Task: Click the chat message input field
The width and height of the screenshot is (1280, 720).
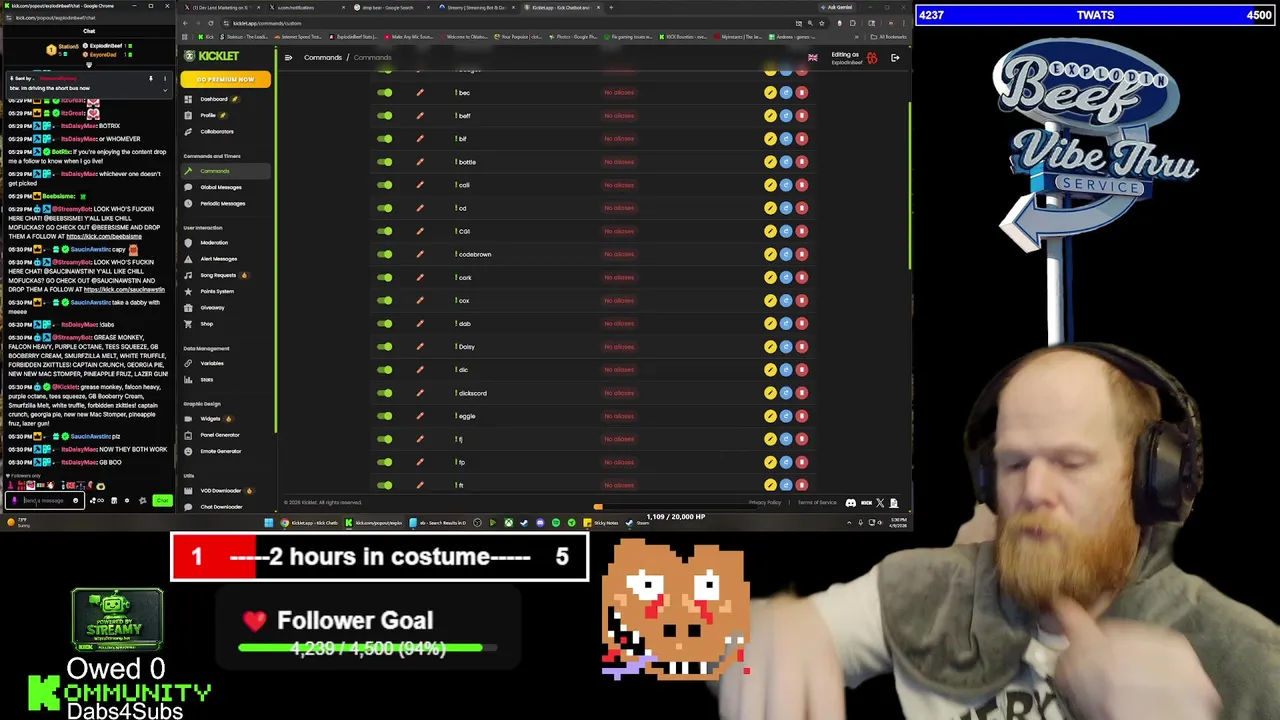Action: (44, 500)
